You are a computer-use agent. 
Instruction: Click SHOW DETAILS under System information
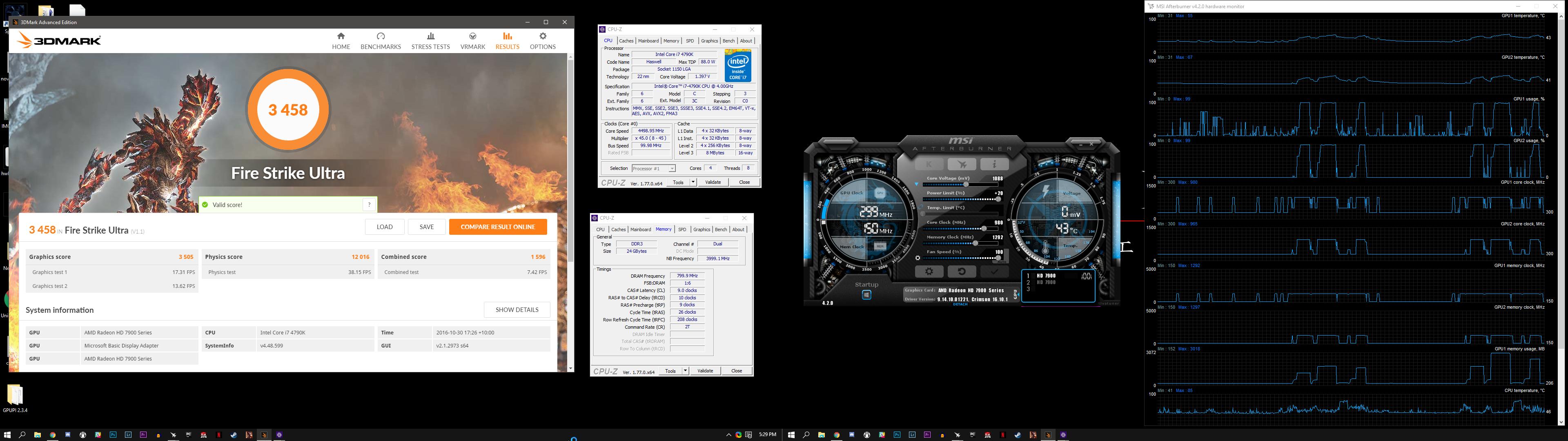[x=517, y=310]
